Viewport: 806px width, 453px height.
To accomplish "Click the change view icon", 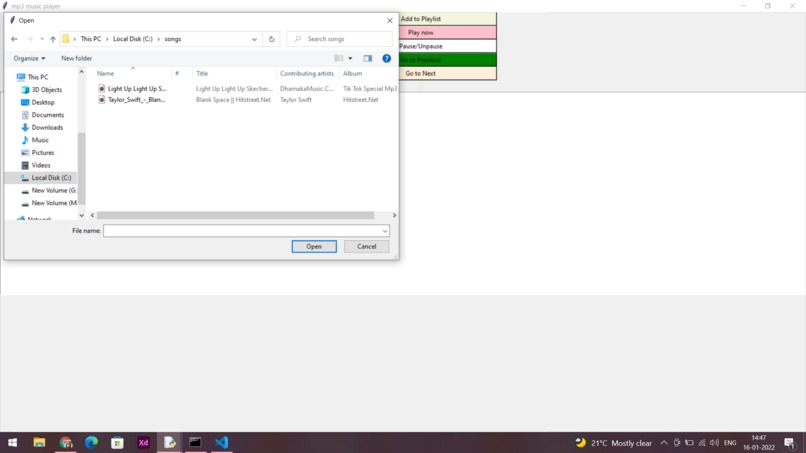I will (x=339, y=59).
